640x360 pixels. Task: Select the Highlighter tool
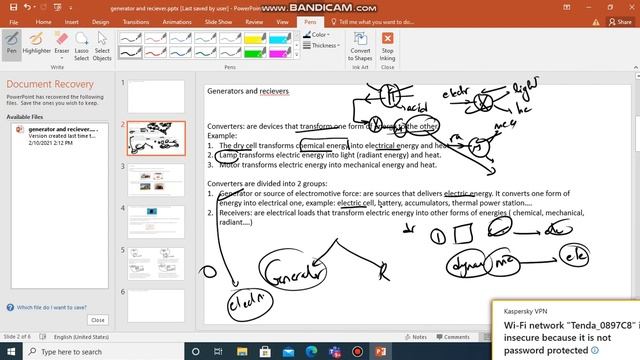[36, 44]
